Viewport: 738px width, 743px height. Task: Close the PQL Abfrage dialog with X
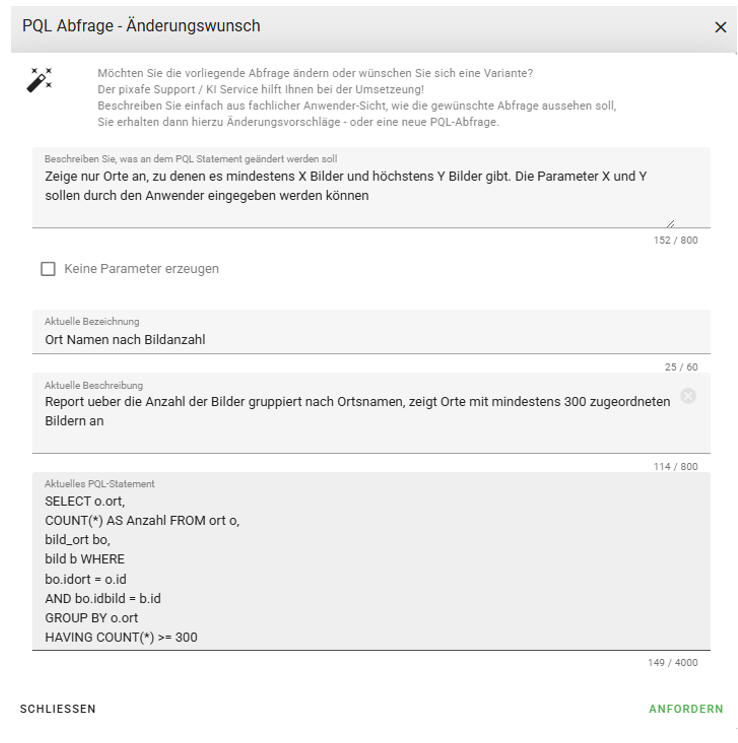coord(720,27)
